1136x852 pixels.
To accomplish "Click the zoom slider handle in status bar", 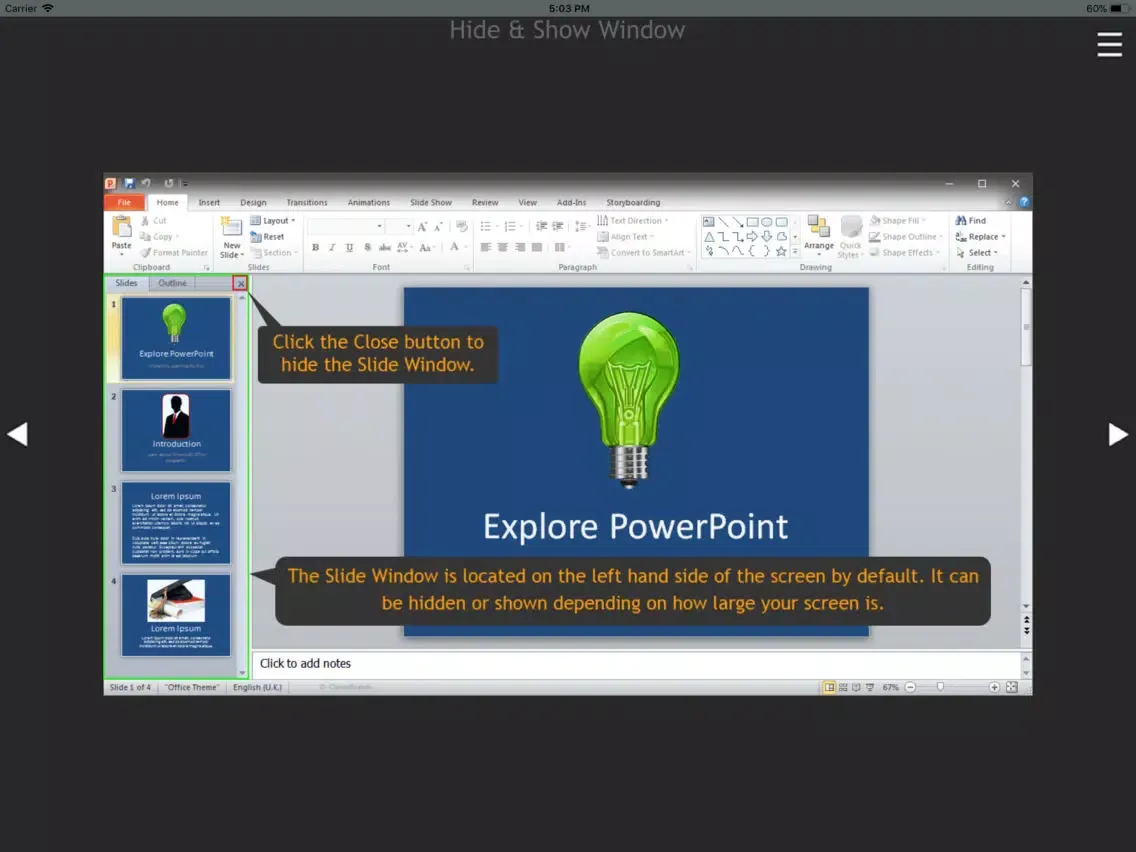I will 940,686.
